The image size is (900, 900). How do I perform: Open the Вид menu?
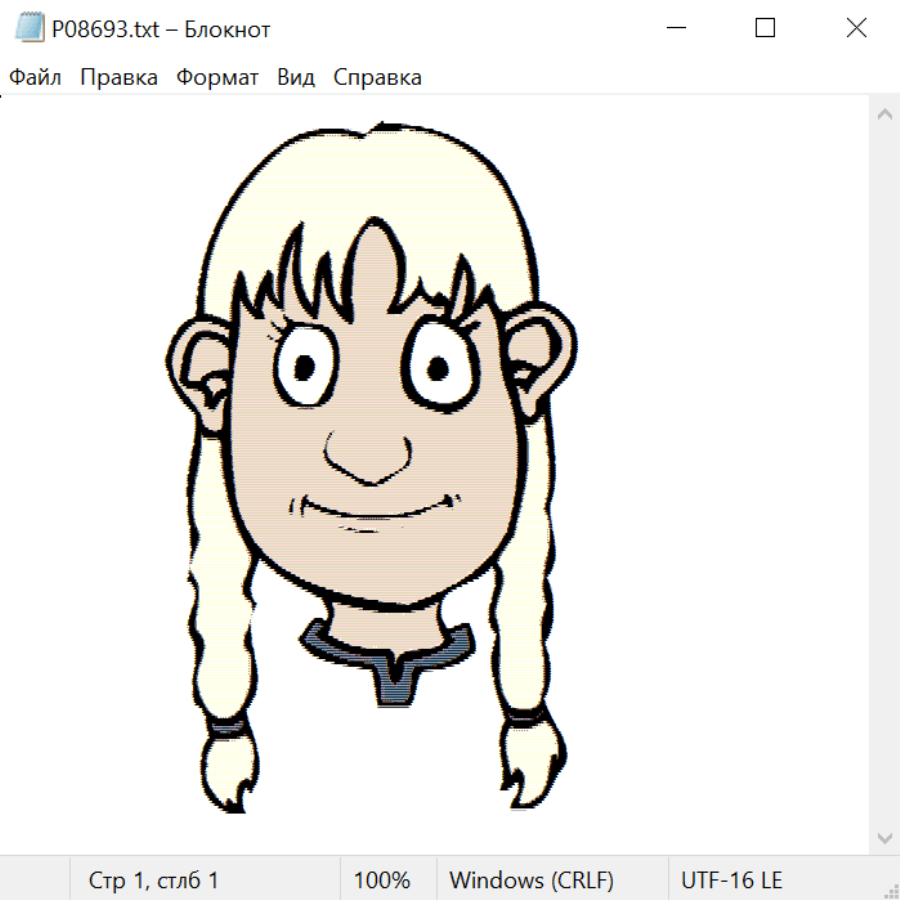tap(296, 78)
